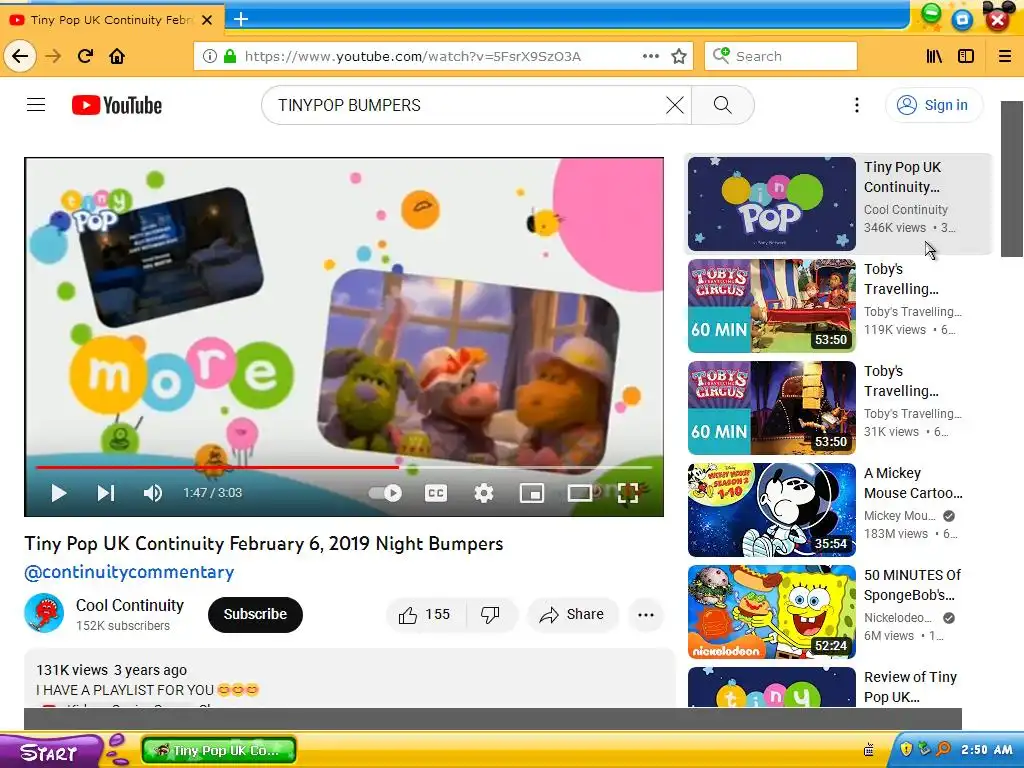1024x768 pixels.
Task: Close the Tiny Pop UK Continuity tab
Action: [x=207, y=20]
